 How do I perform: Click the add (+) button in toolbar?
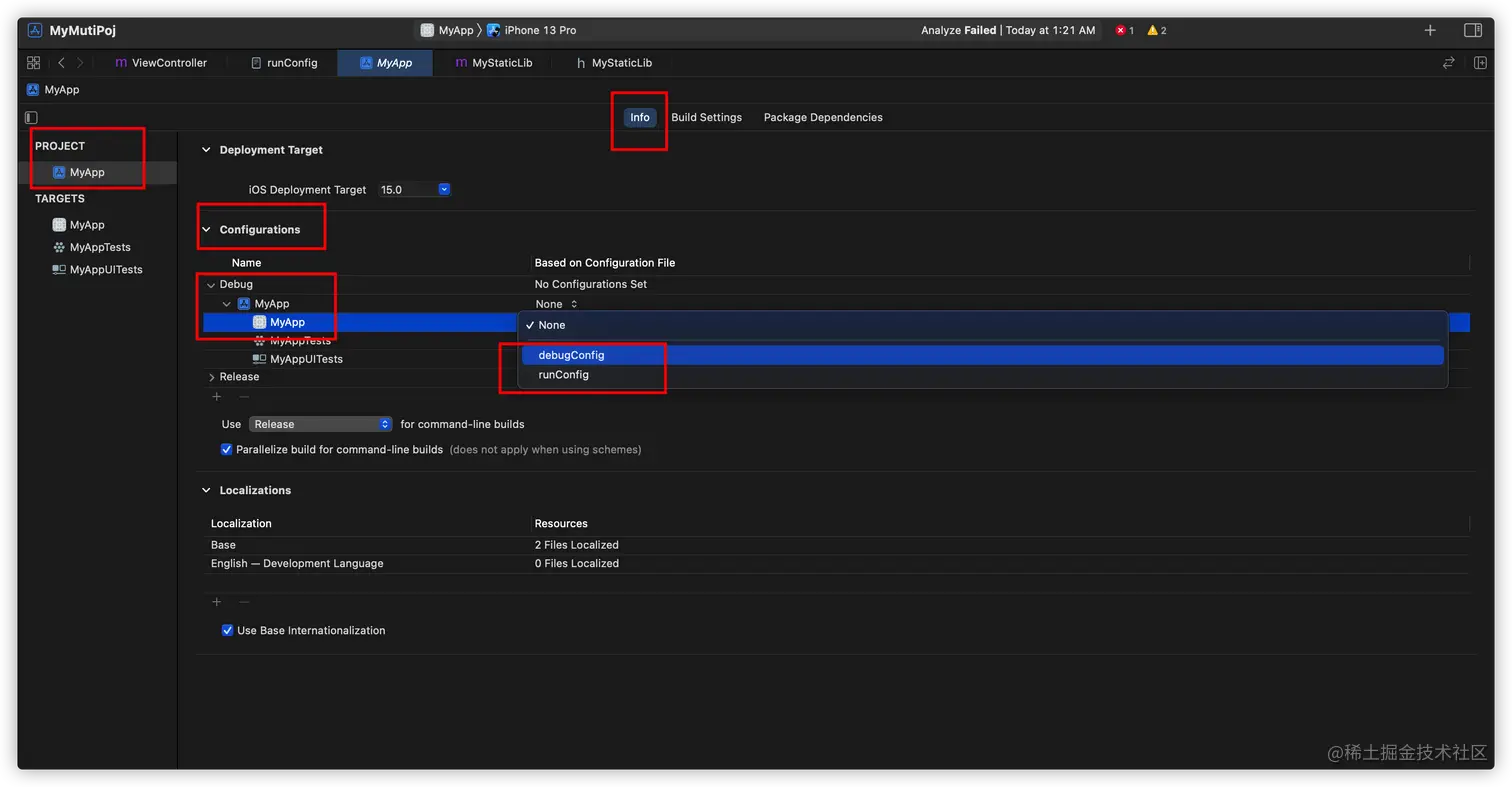click(x=1430, y=30)
